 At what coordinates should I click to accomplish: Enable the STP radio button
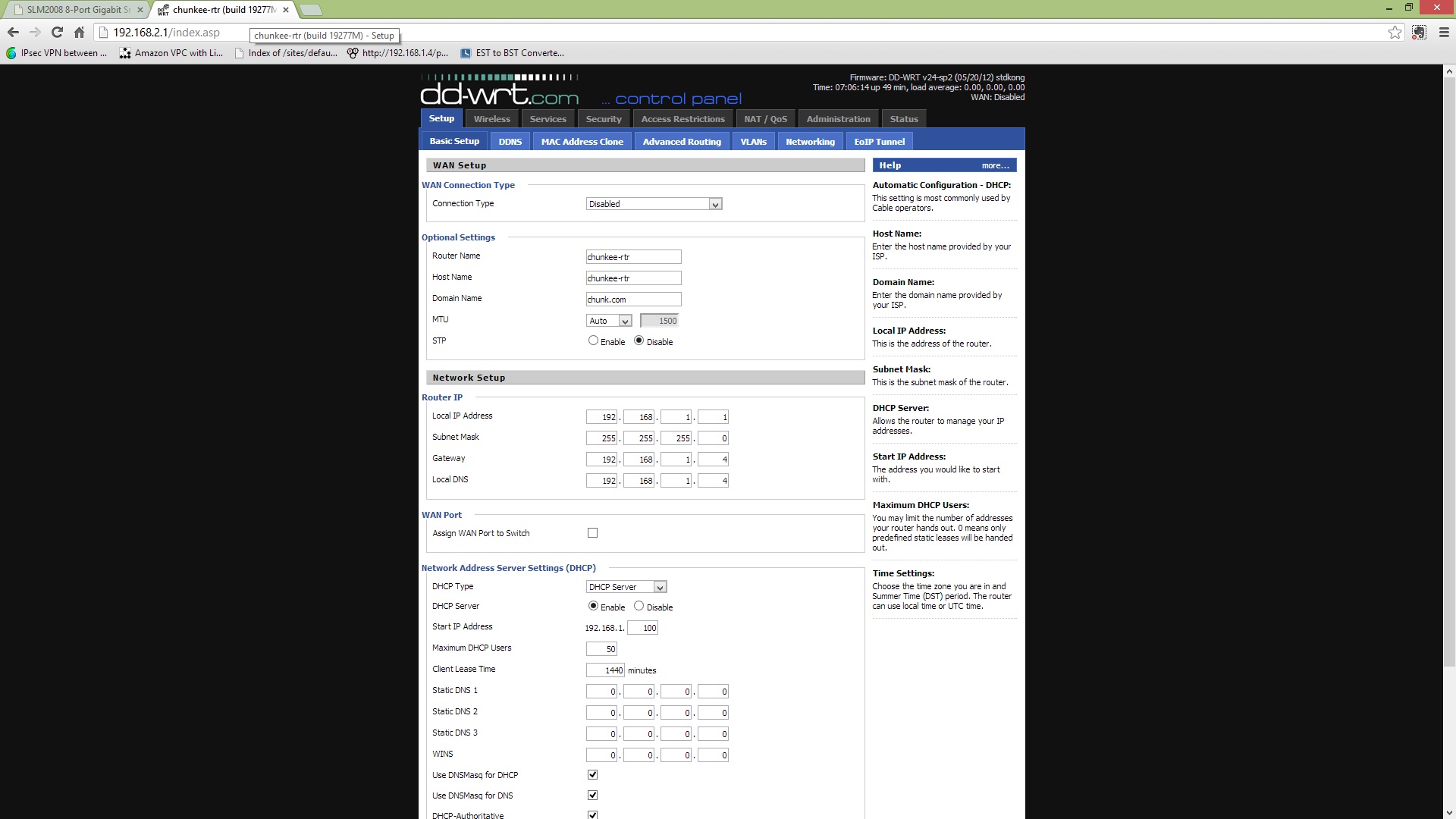tap(593, 340)
